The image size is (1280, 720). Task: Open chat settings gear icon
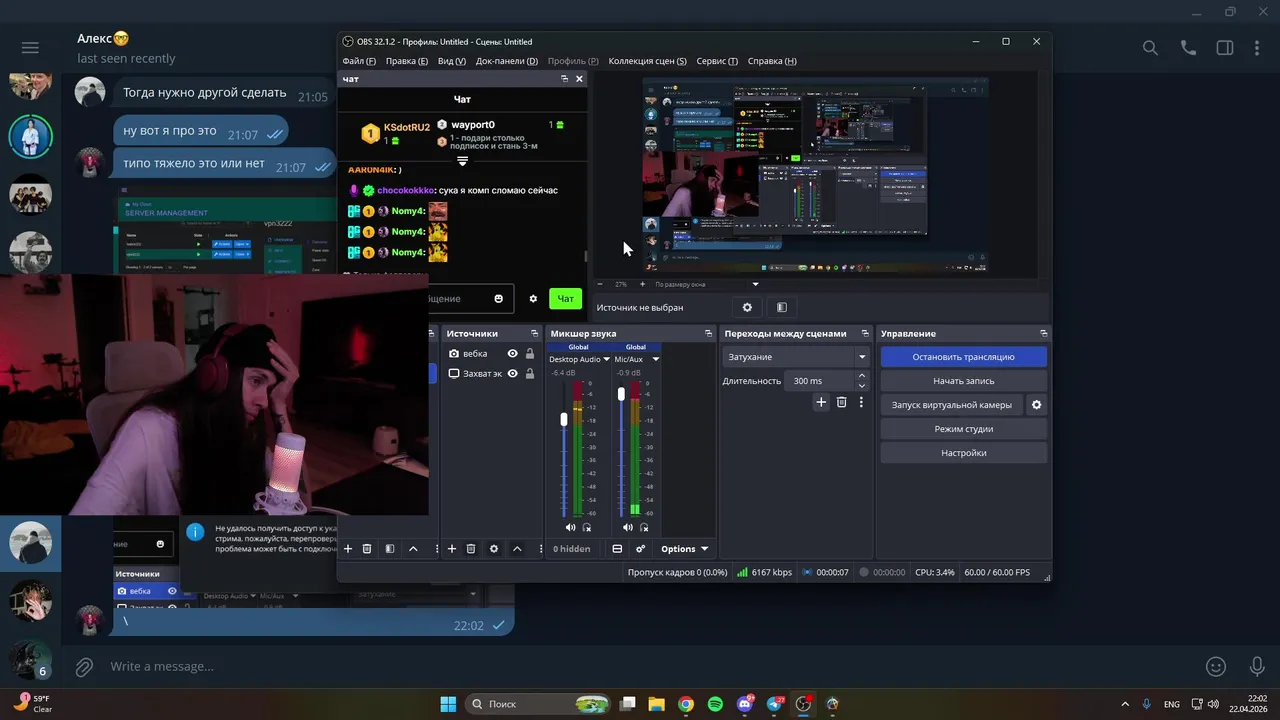pos(533,299)
